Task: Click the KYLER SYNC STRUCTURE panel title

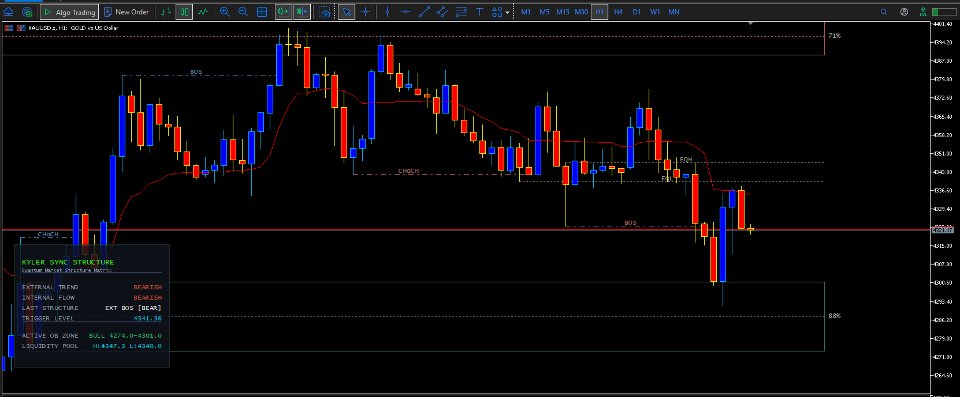Action: 67,262
